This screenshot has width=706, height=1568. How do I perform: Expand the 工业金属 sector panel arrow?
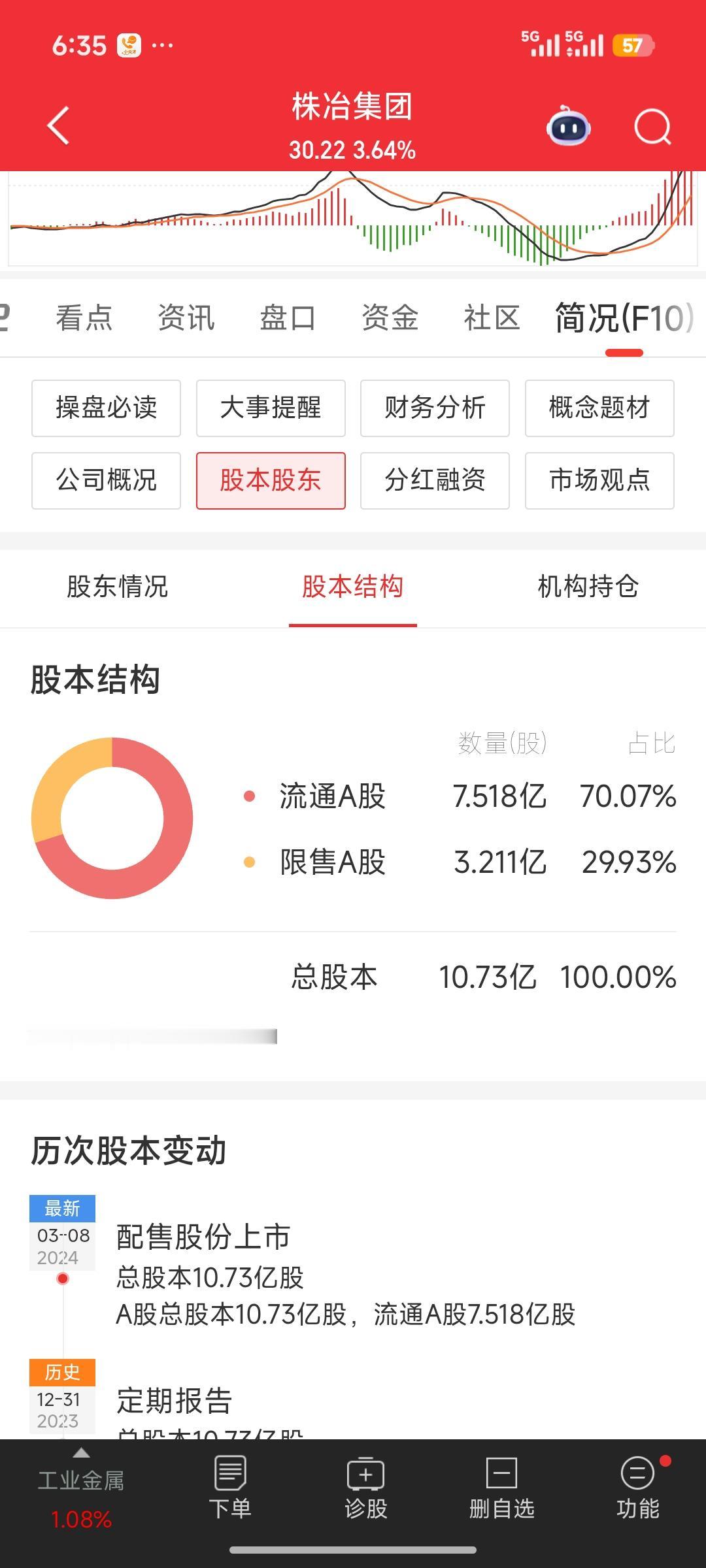[81, 1453]
